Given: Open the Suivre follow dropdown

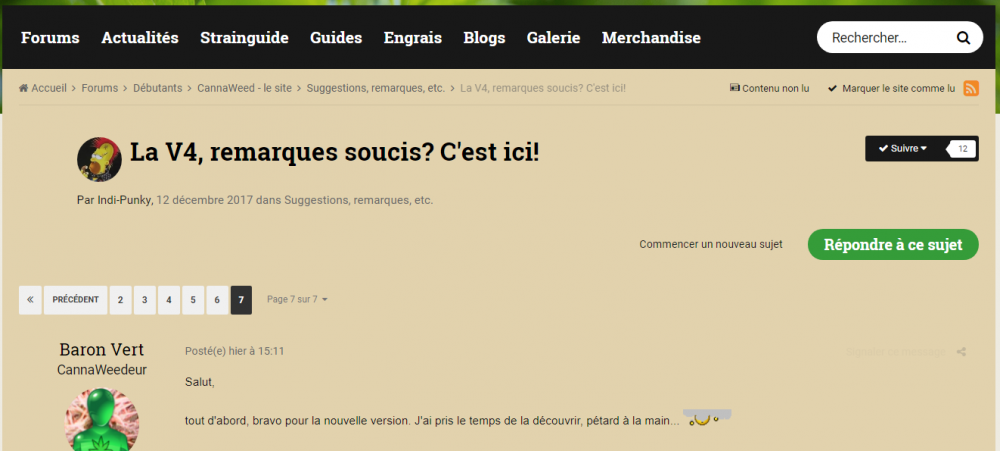Looking at the screenshot, I should (902, 149).
